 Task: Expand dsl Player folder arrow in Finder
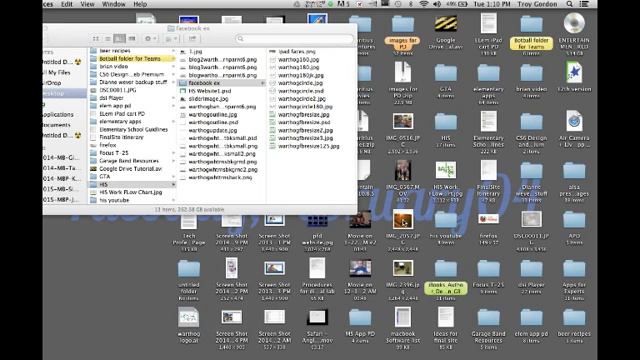tap(173, 98)
